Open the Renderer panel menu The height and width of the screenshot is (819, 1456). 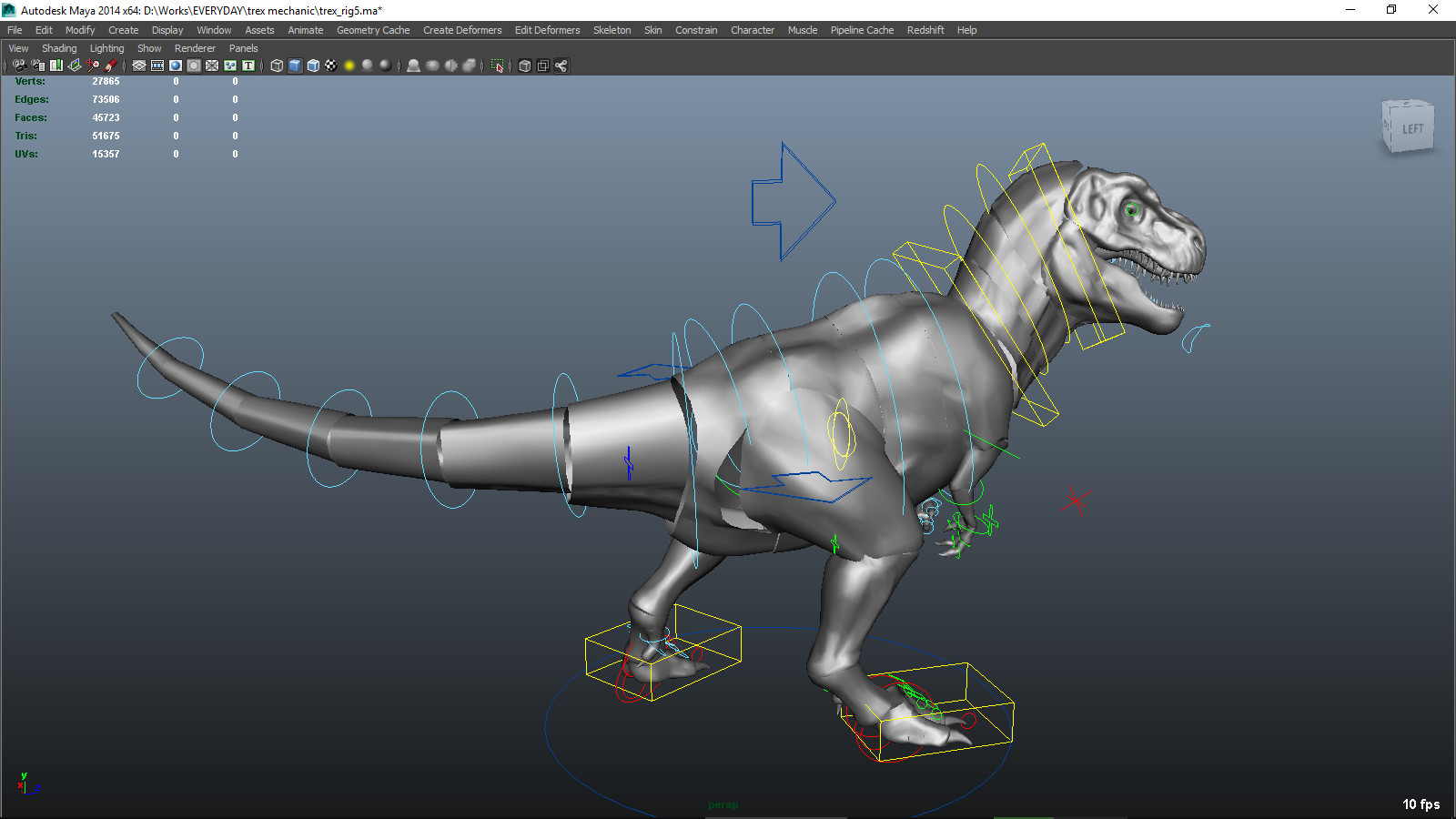tap(195, 47)
